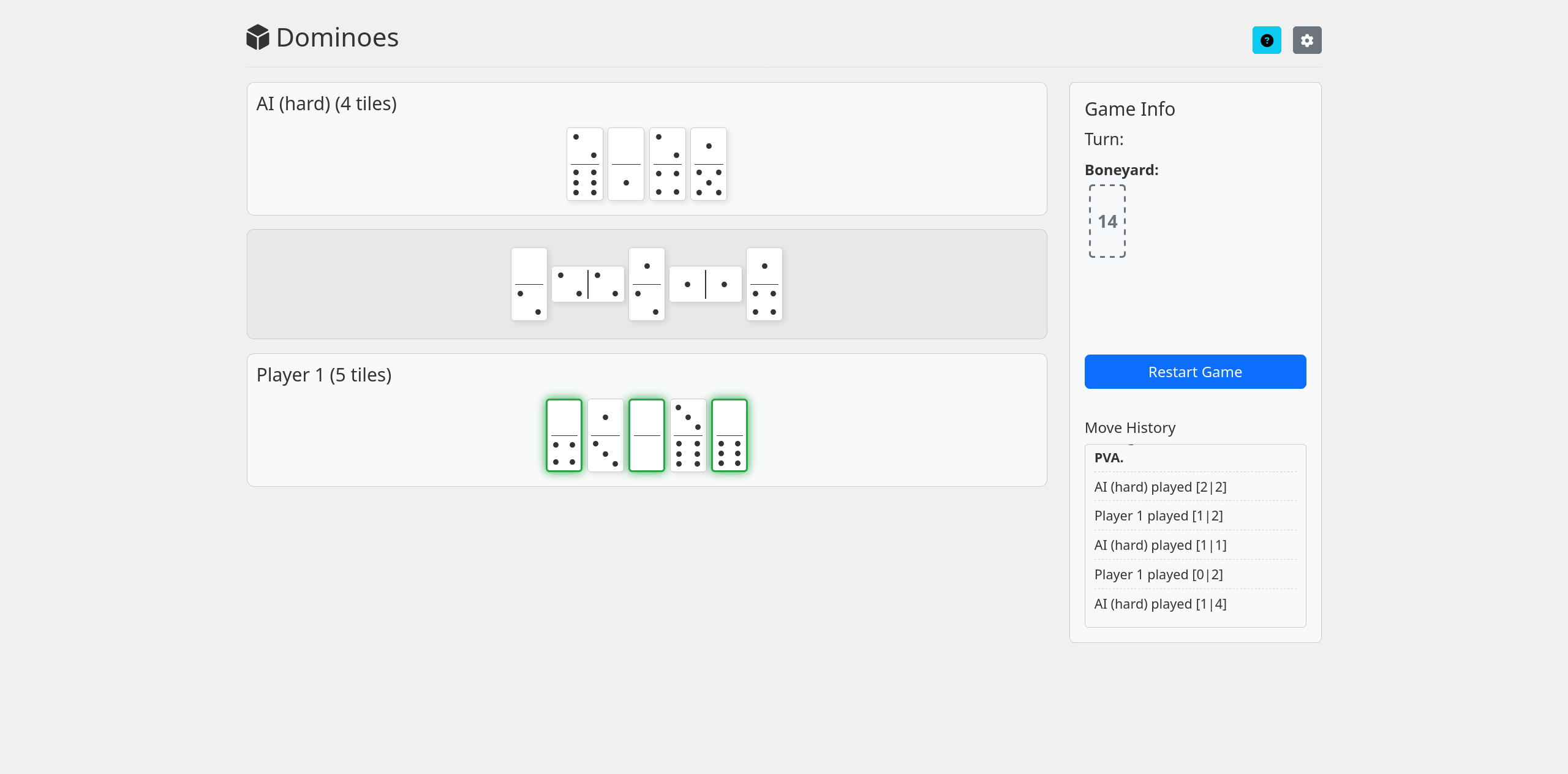Select the "Player 1 played [0|2]" history entry
The height and width of the screenshot is (774, 1568).
pos(1158,574)
